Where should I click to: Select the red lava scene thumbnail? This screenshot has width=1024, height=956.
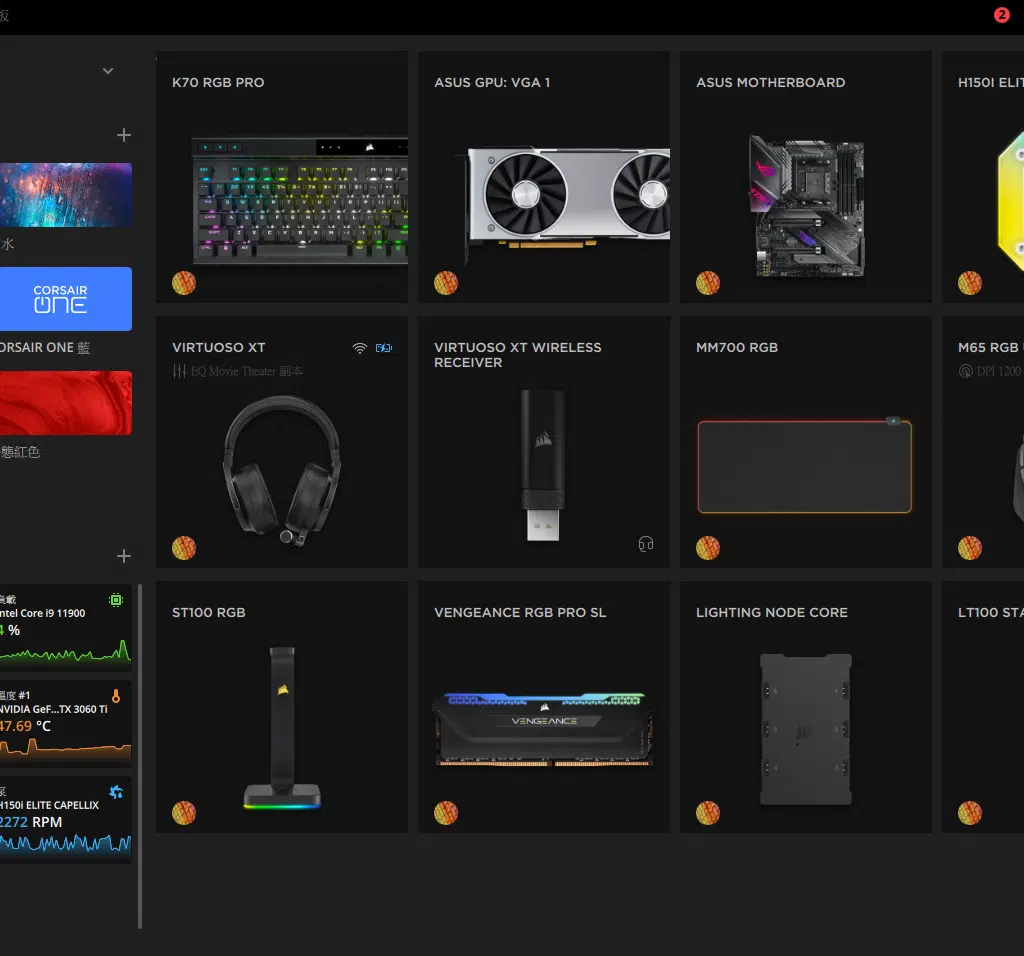[x=65, y=403]
